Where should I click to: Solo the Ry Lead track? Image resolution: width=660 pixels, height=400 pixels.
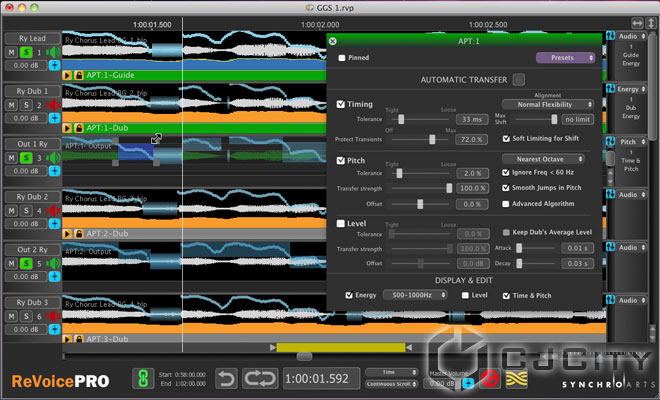tap(26, 52)
